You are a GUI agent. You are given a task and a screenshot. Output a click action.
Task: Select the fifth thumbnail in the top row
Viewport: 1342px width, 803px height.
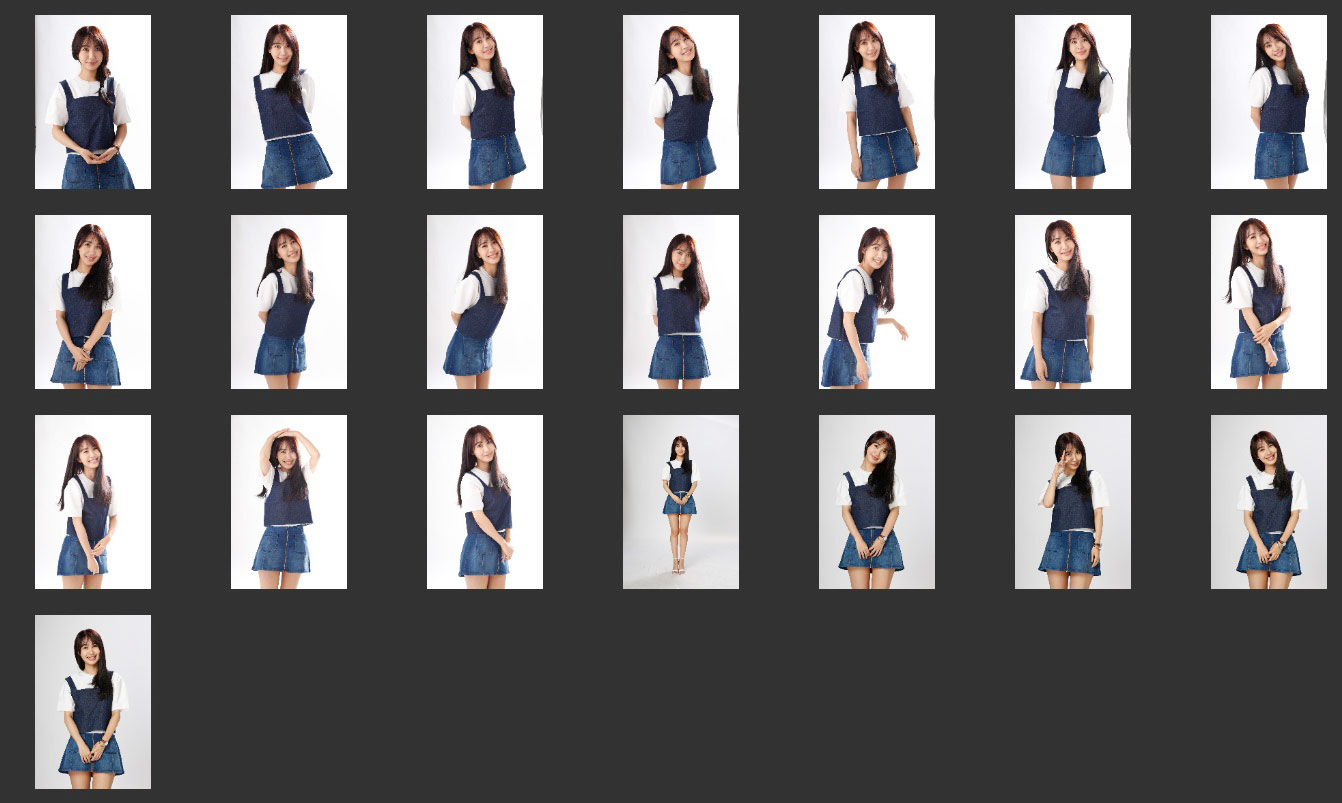pyautogui.click(x=877, y=102)
